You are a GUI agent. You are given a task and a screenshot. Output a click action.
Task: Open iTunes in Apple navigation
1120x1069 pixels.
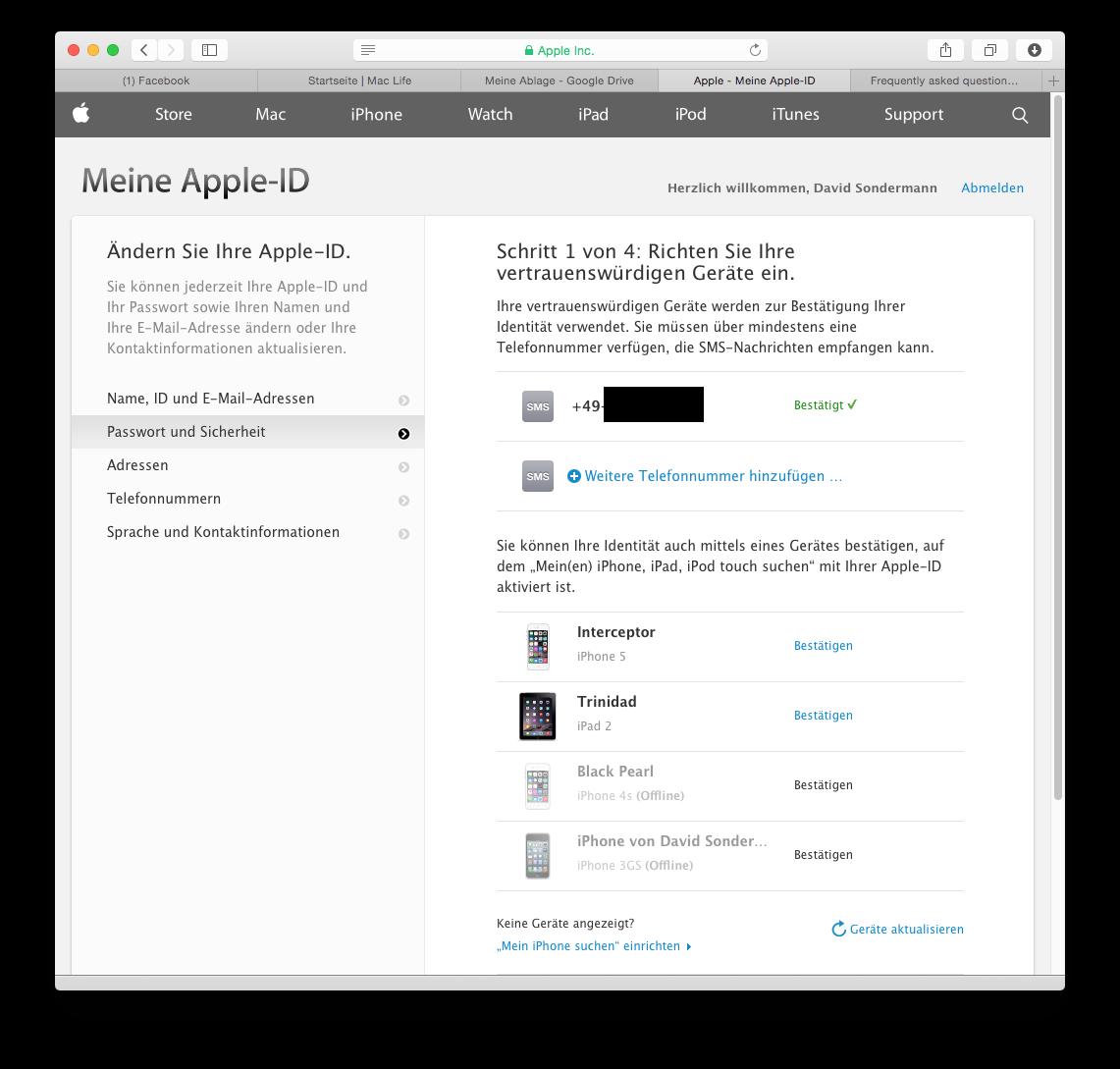tap(796, 114)
